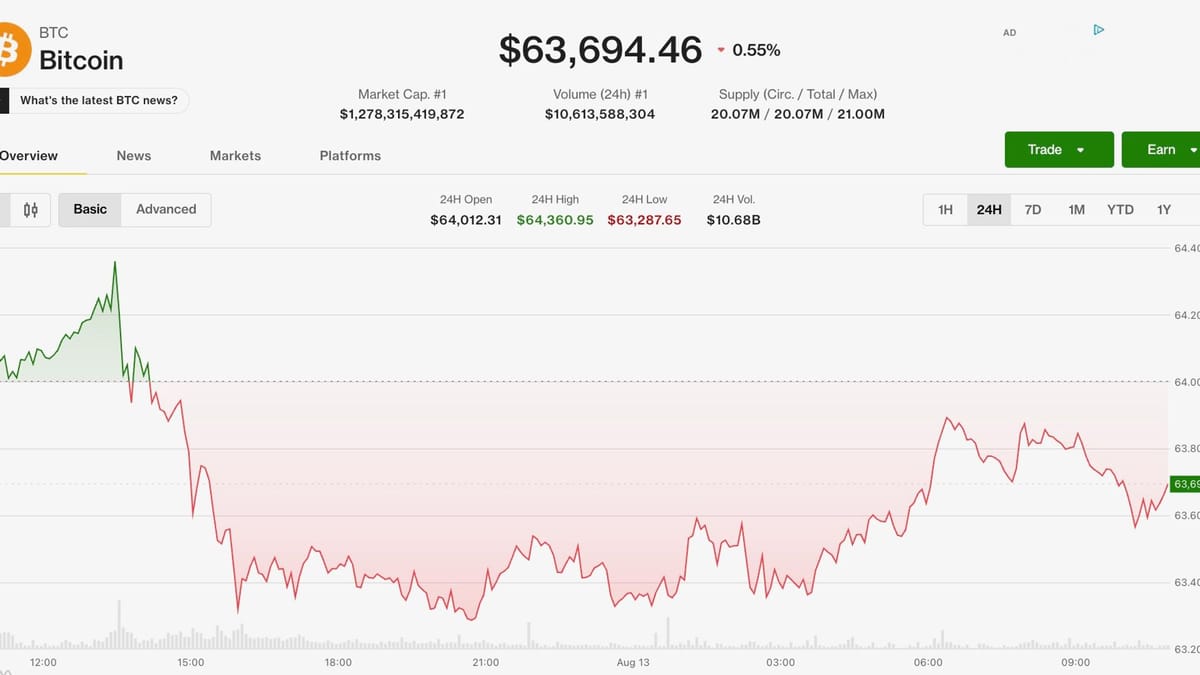
Task: Open the Trade dropdown
Action: pos(1059,149)
